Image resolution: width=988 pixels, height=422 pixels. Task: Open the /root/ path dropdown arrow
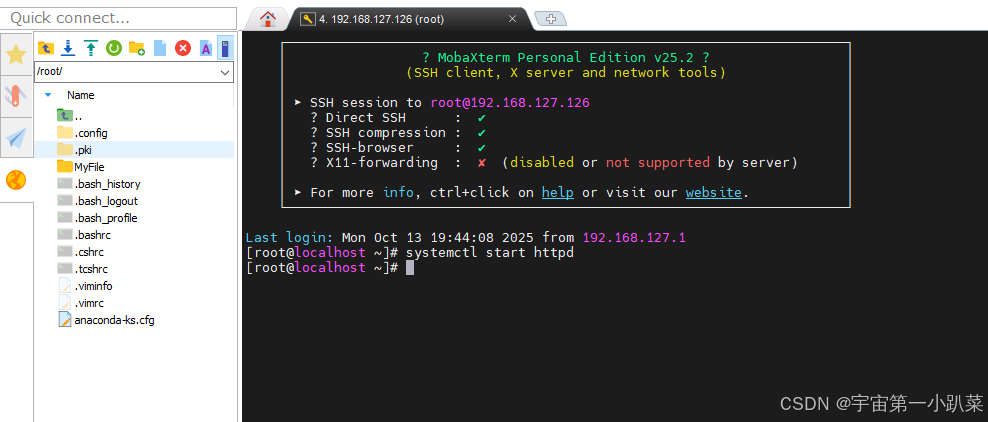pos(225,72)
